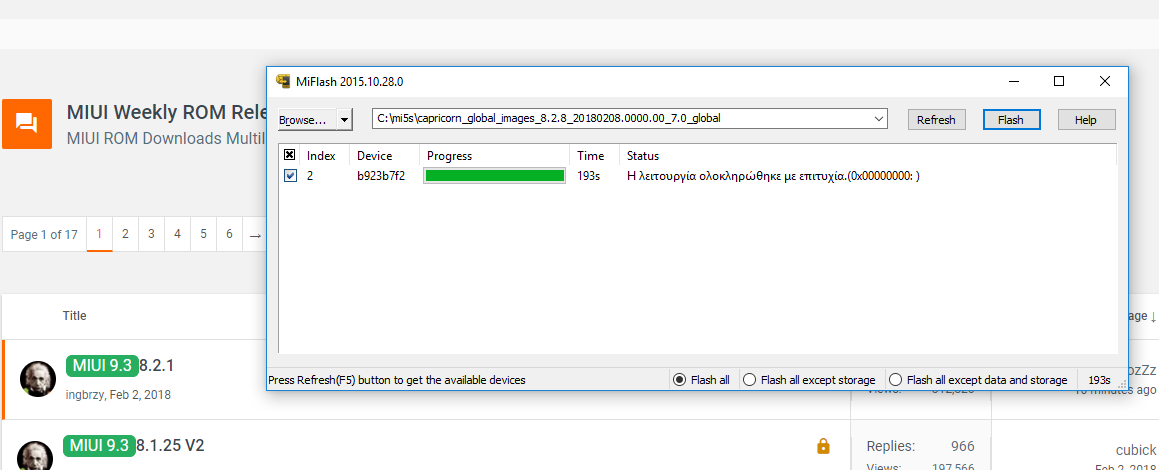Click the Page 1 of 17 indicator
This screenshot has width=1159, height=470.
44,234
